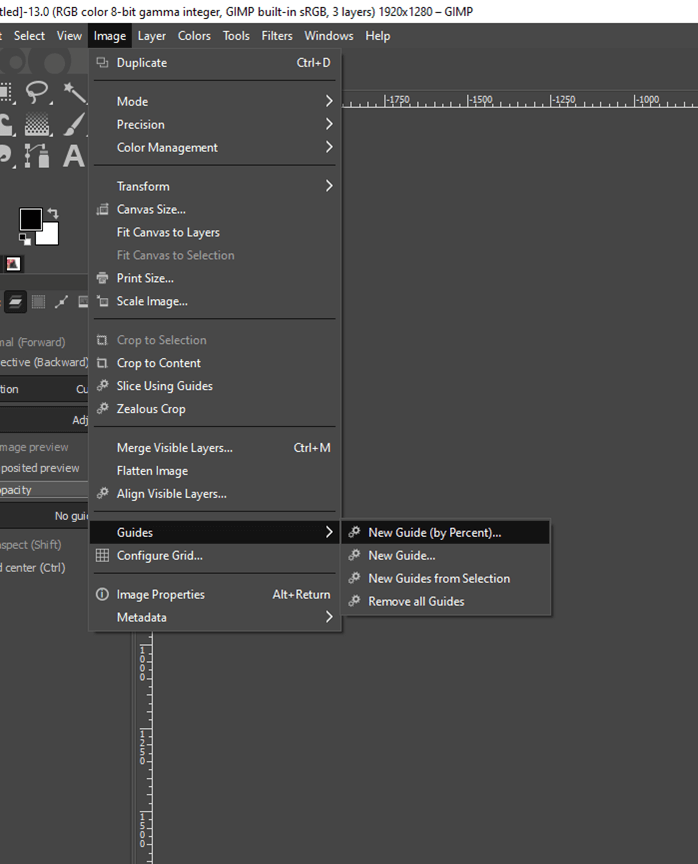698x864 pixels.
Task: Click the icon beside New Guides from Selection
Action: (354, 578)
